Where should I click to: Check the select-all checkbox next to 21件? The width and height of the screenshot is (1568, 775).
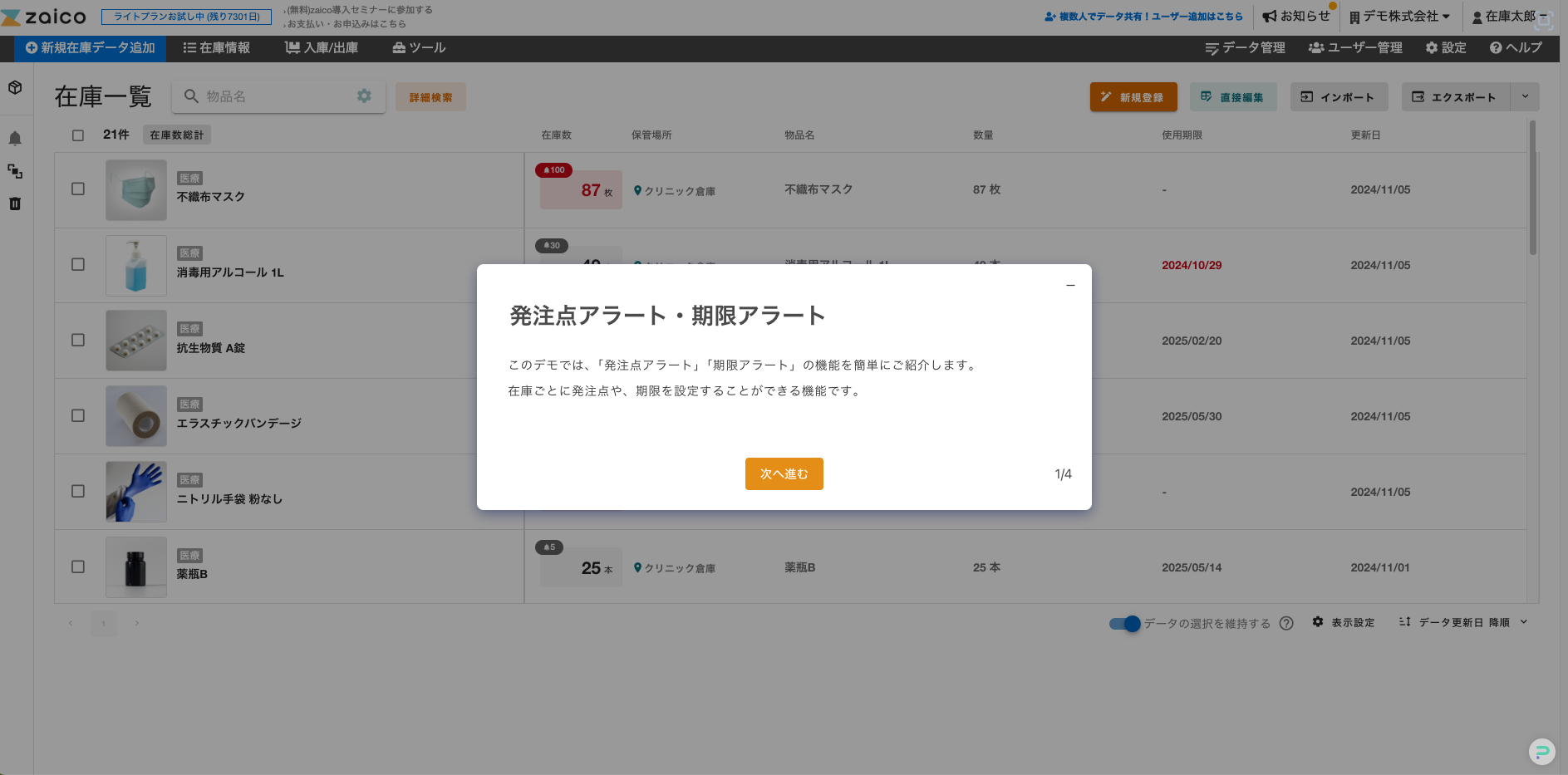point(78,135)
